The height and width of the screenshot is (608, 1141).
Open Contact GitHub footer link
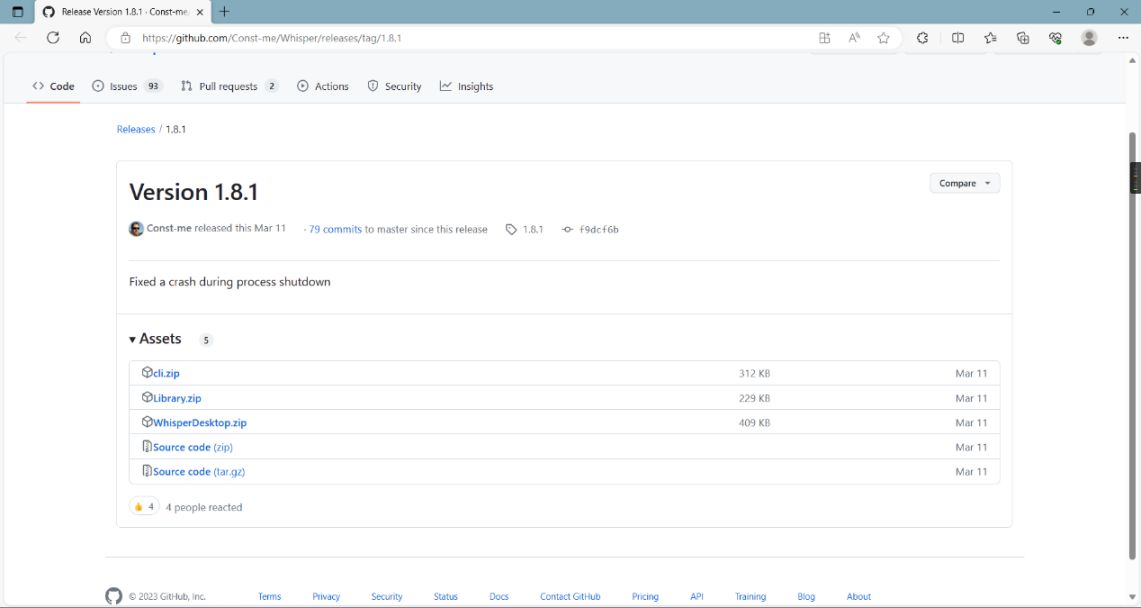570,596
